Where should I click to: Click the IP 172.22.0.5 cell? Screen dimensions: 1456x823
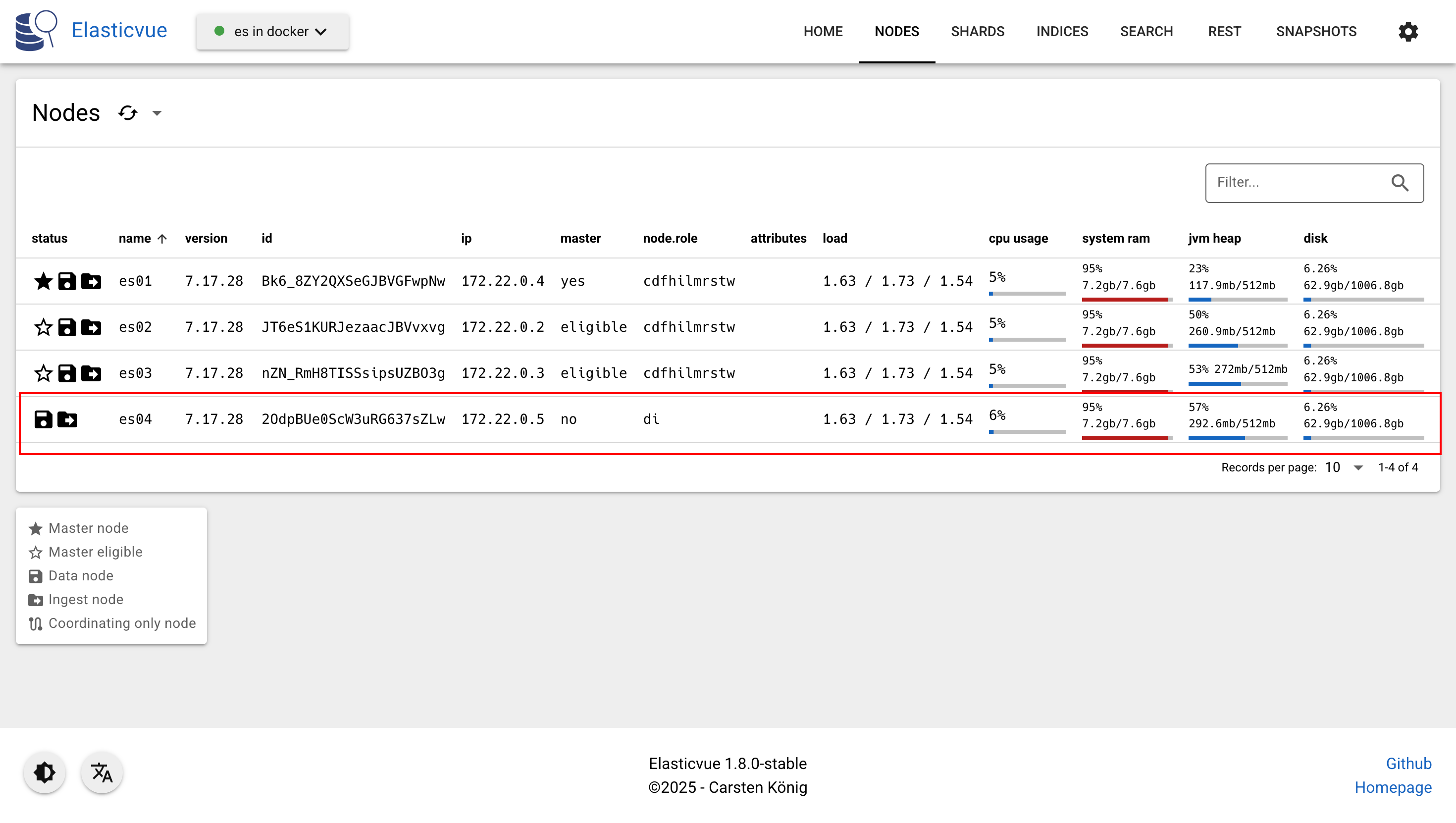(x=503, y=419)
